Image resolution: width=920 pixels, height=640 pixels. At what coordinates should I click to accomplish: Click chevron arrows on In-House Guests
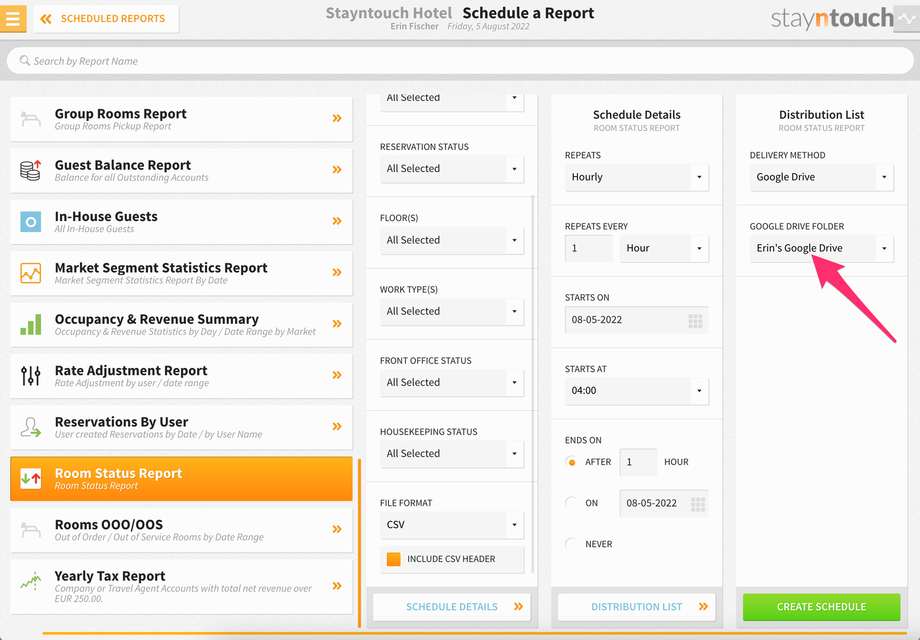tap(337, 221)
